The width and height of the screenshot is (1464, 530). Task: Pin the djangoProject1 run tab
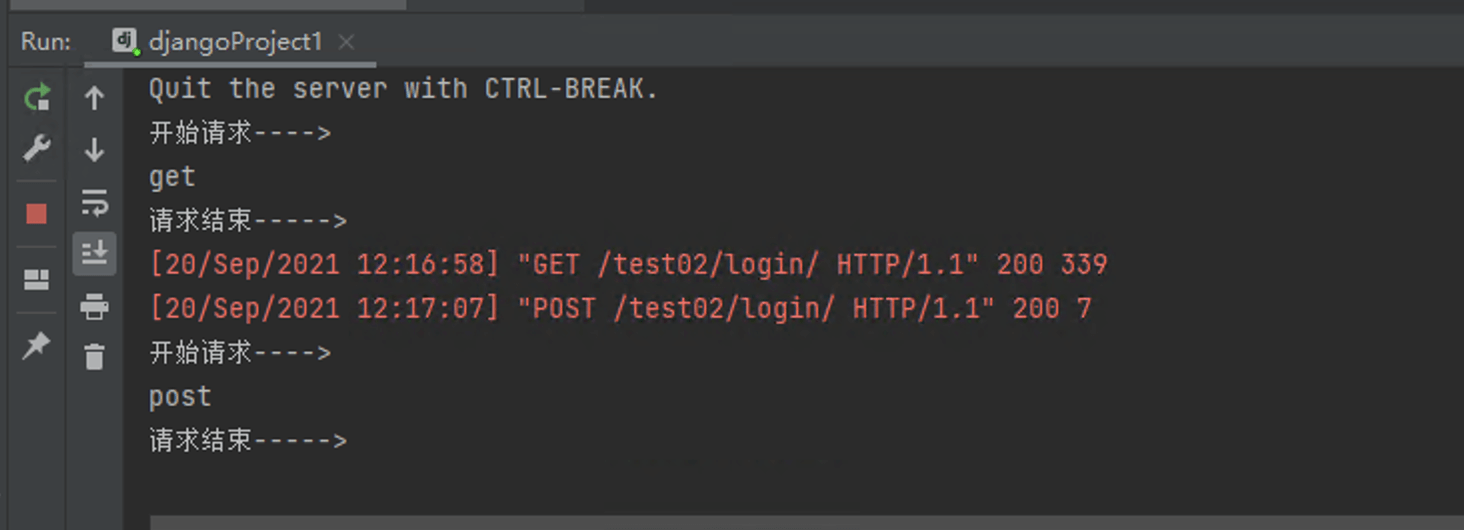(37, 346)
